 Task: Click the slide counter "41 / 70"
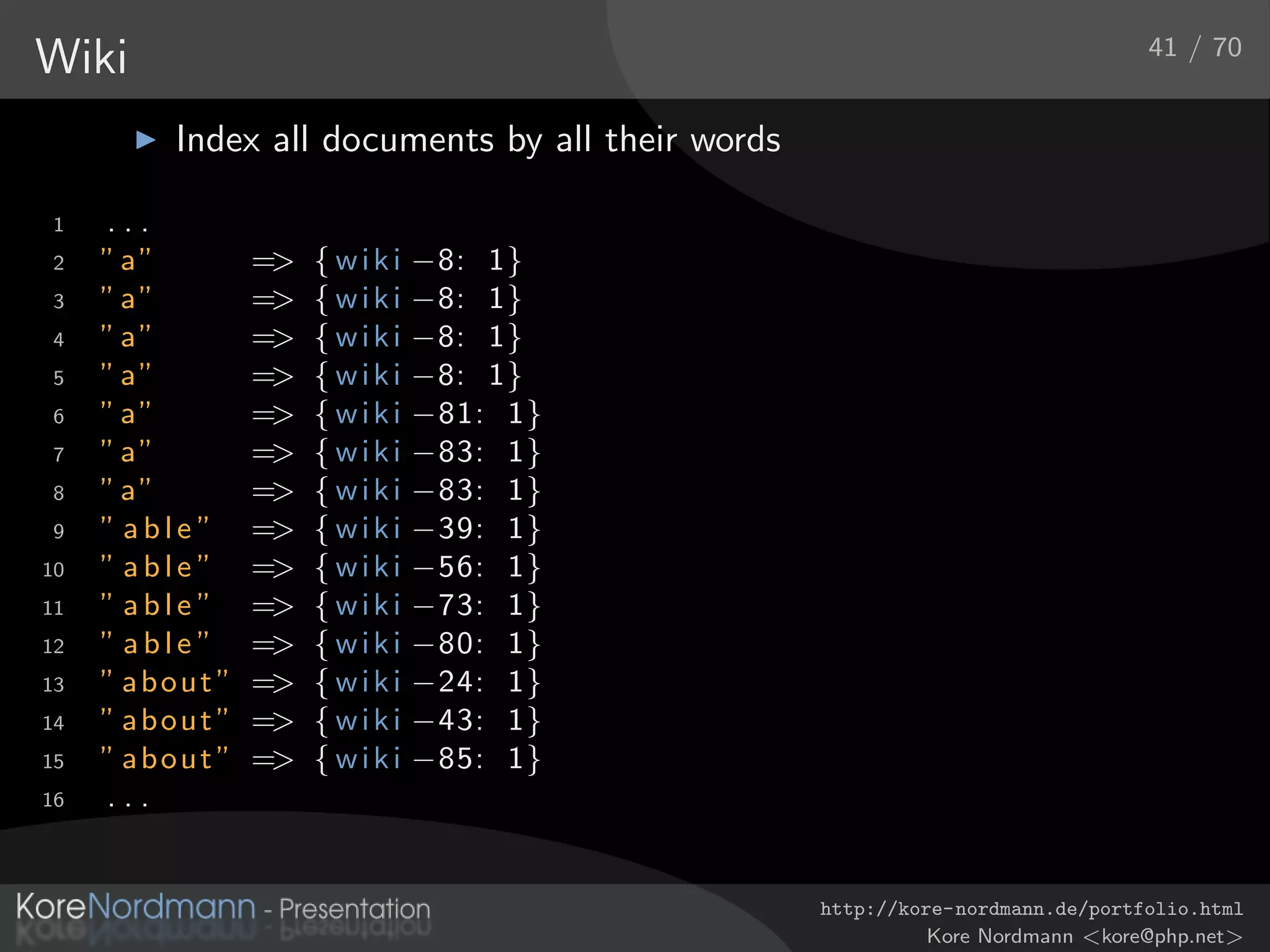(x=1194, y=48)
